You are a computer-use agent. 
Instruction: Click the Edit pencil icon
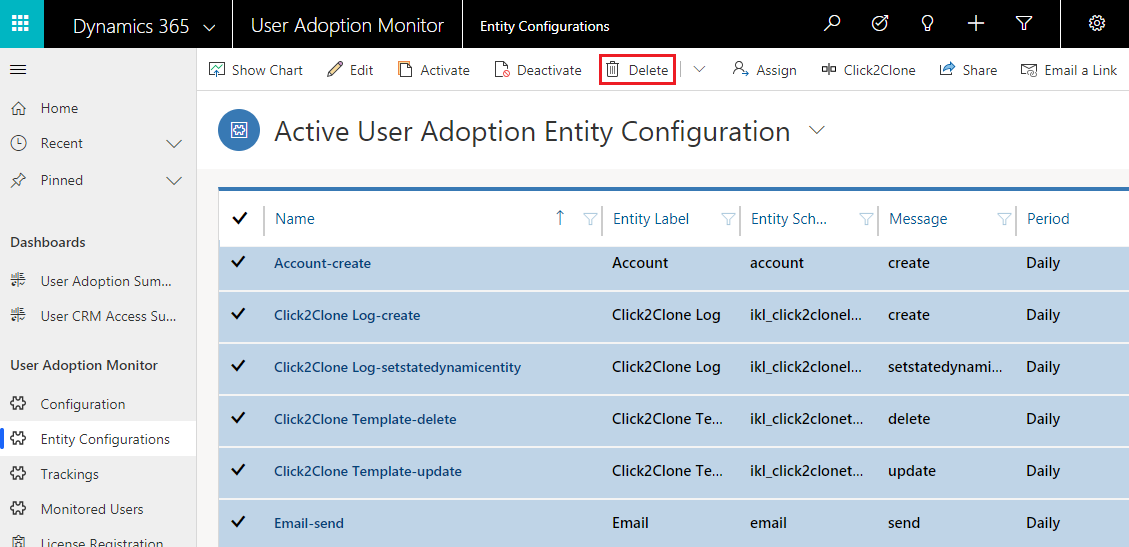[335, 70]
